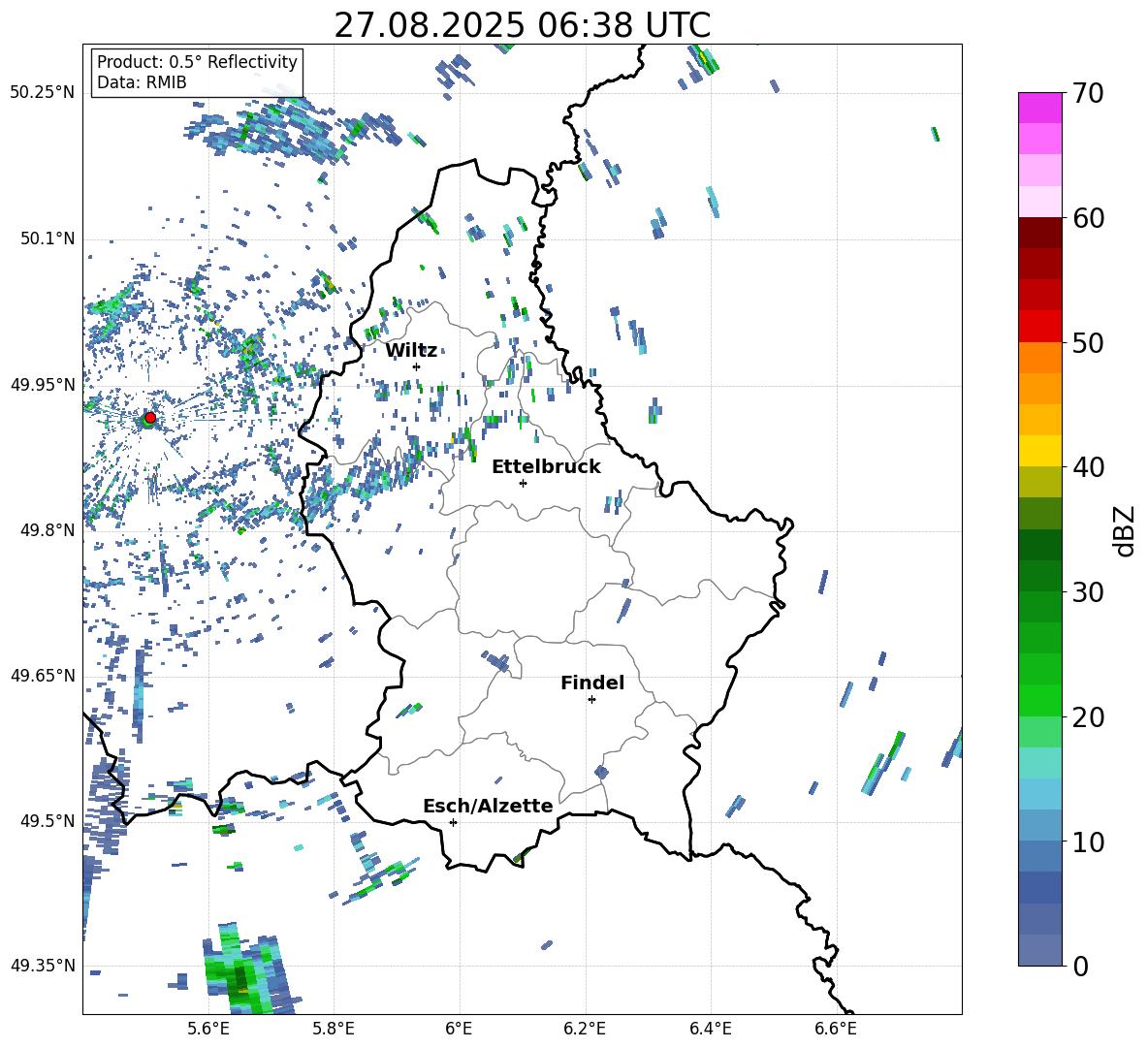
Task: Click the Wiltz city label
Action: pyautogui.click(x=411, y=350)
